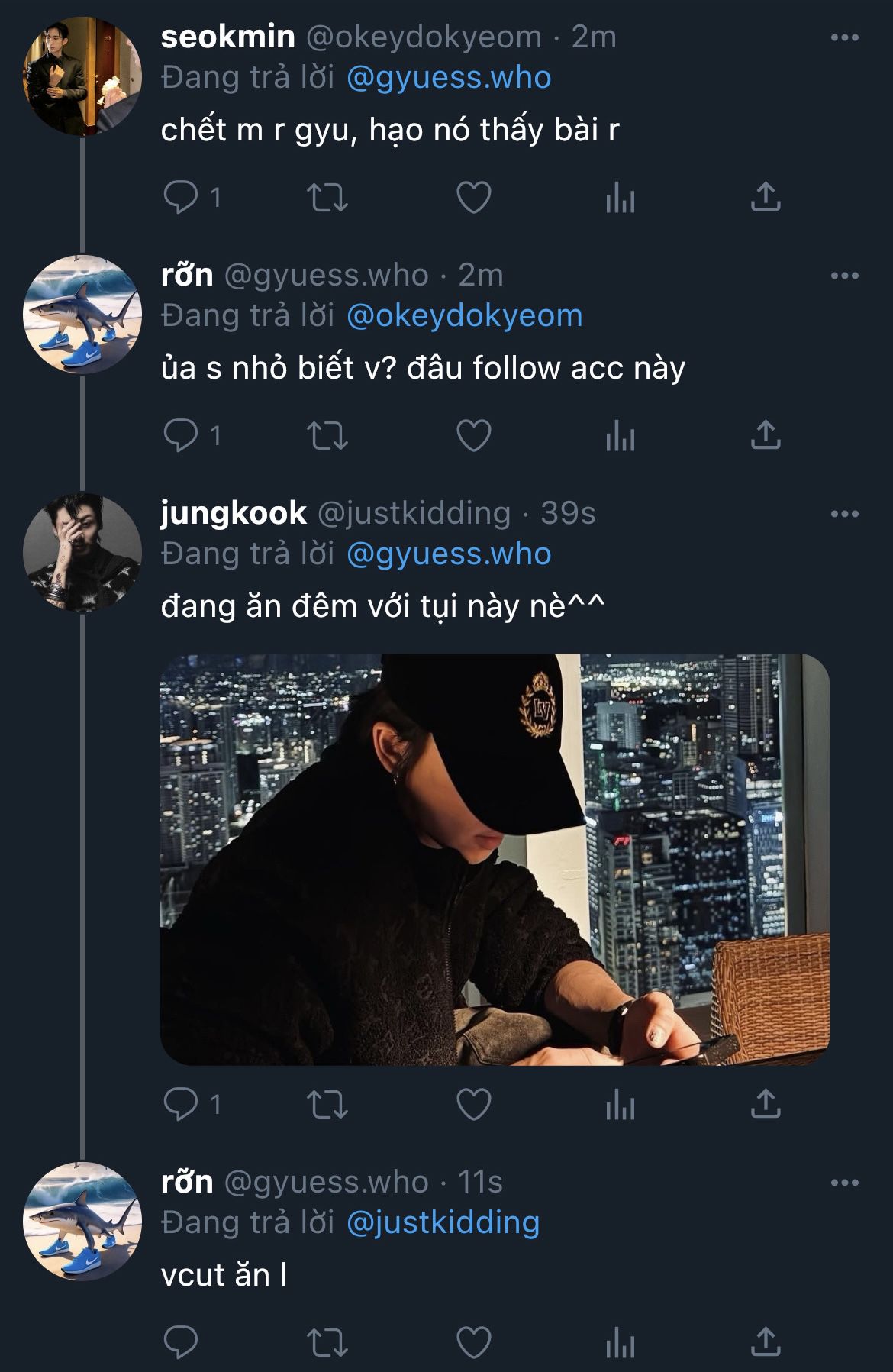The image size is (893, 1372).
Task: Reply to the 'vcut ăn l' tweet
Action: pos(182,1342)
